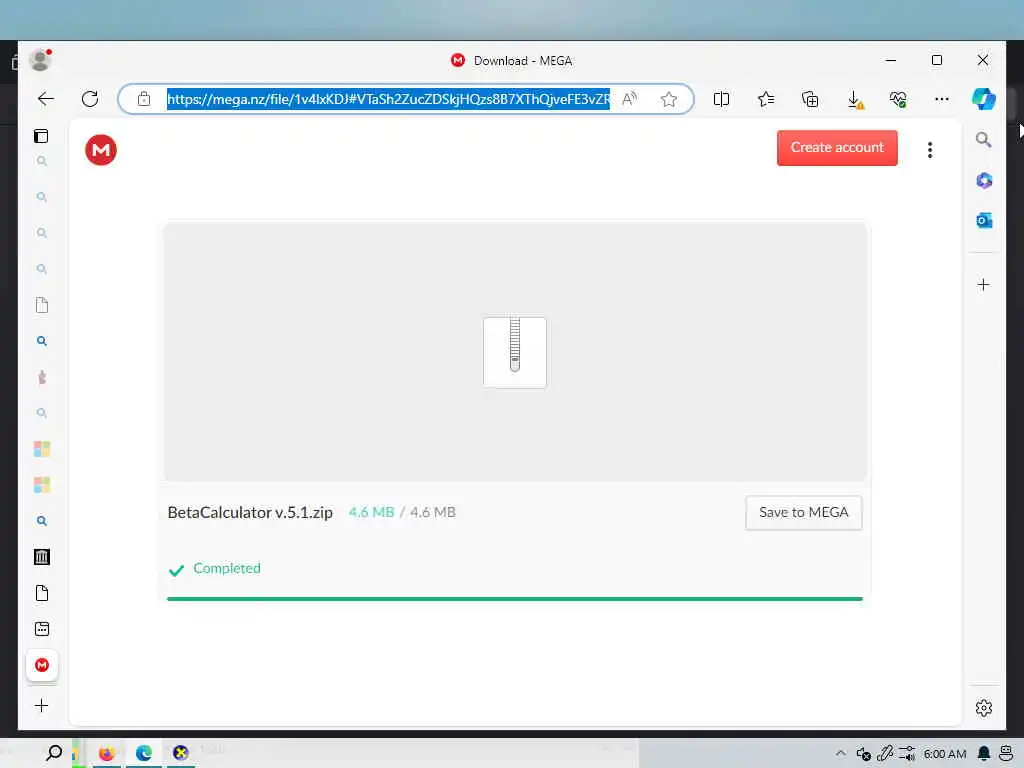Image resolution: width=1024 pixels, height=768 pixels.
Task: Click the green 4.6 MB downloaded size
Action: [x=372, y=513]
